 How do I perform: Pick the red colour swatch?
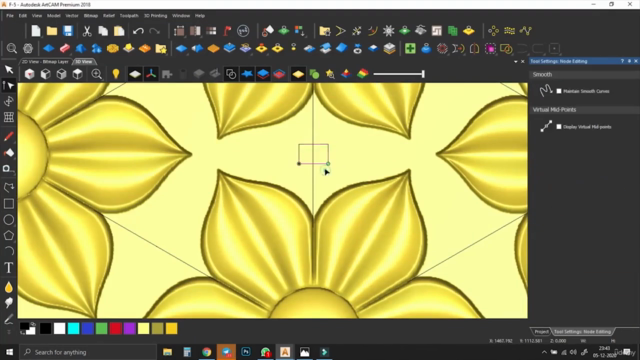[x=116, y=329]
